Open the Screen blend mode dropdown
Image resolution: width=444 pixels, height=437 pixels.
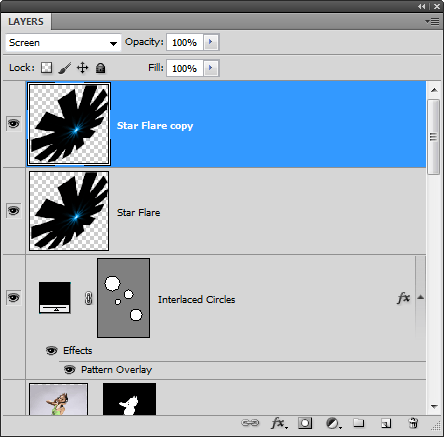(63, 43)
